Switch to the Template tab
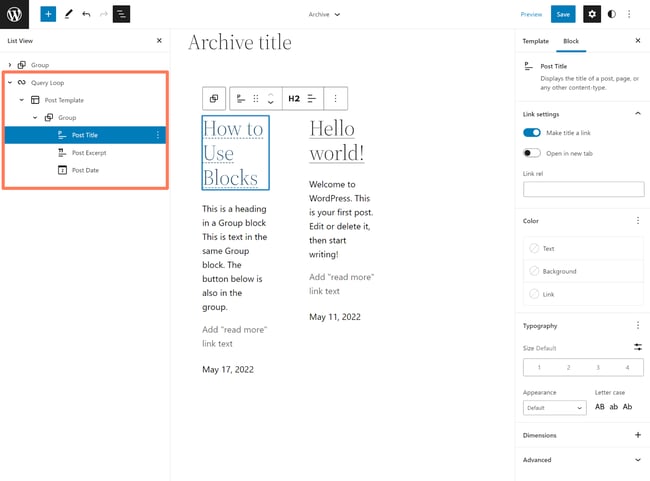Viewport: 650px width, 481px height. [535, 41]
